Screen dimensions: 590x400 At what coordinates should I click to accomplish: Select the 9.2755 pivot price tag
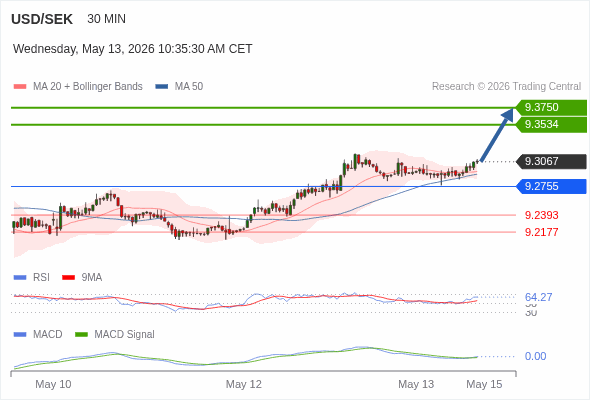pos(551,186)
